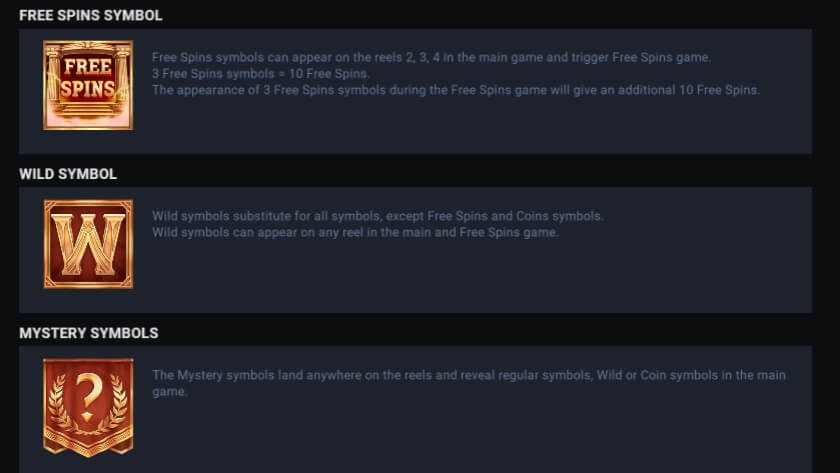Select the MYSTERY SYMBOLS heading
Image resolution: width=840 pixels, height=473 pixels.
point(89,333)
